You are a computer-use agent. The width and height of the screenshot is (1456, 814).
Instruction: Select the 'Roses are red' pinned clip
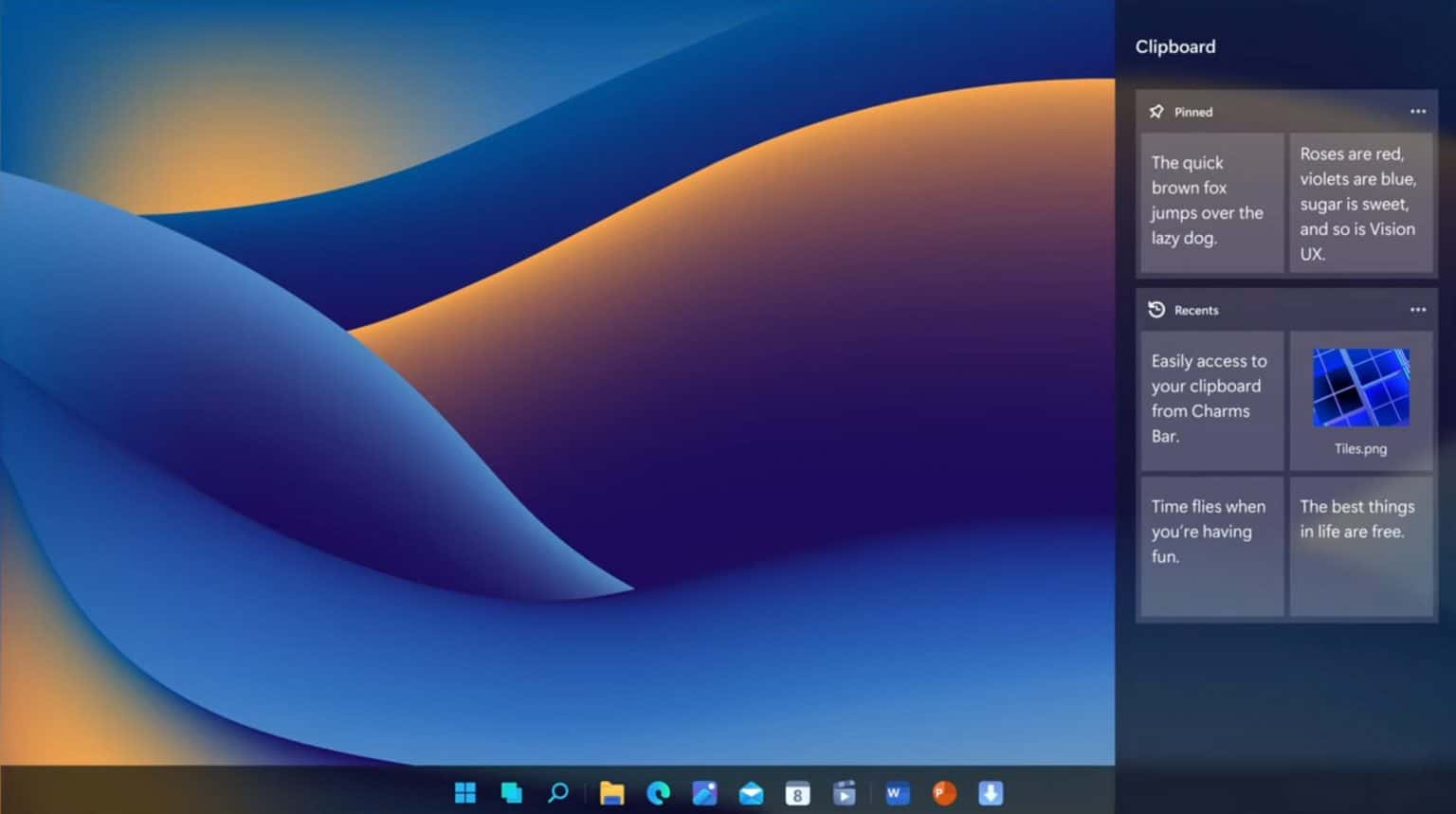point(1360,203)
